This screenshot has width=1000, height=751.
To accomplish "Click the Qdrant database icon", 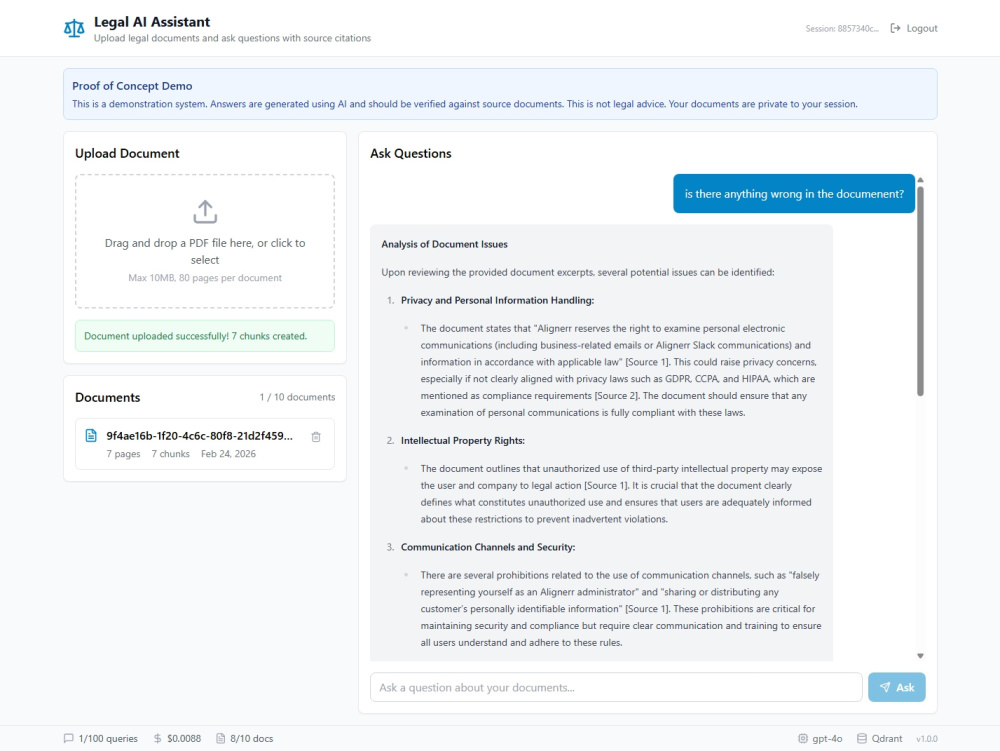I will [x=862, y=738].
